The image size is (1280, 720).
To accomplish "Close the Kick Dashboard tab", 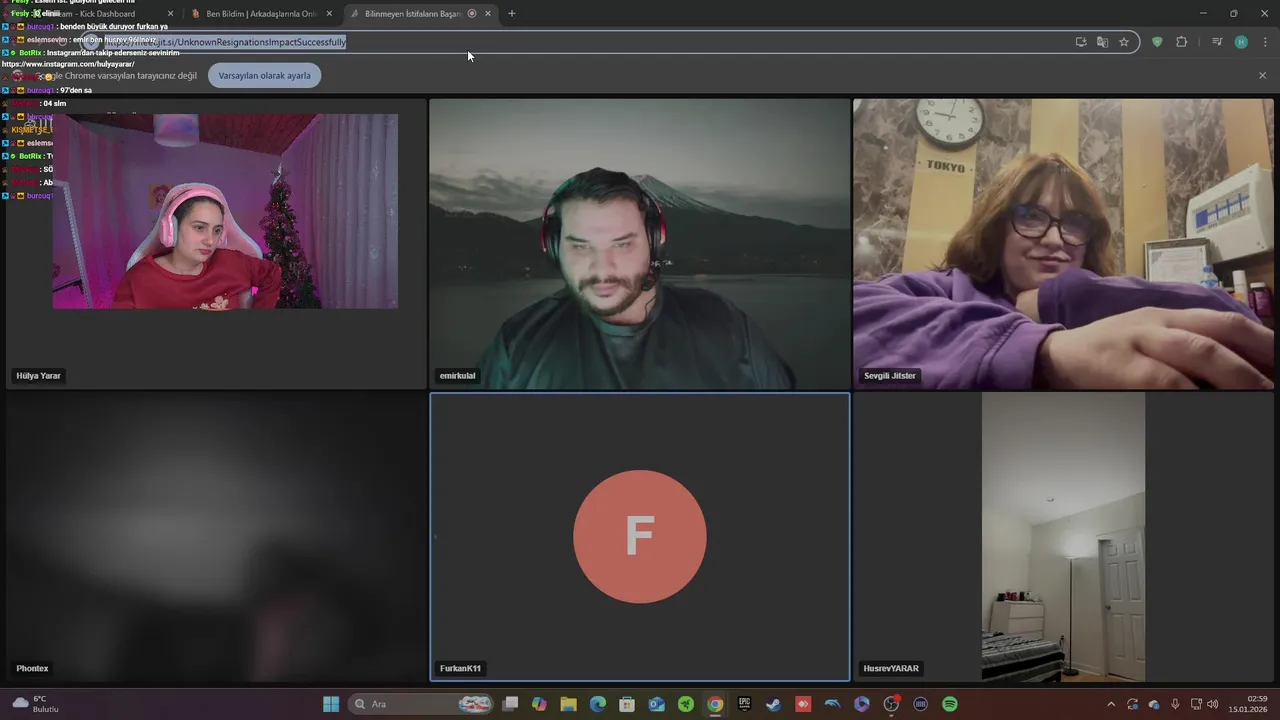I will coord(170,14).
